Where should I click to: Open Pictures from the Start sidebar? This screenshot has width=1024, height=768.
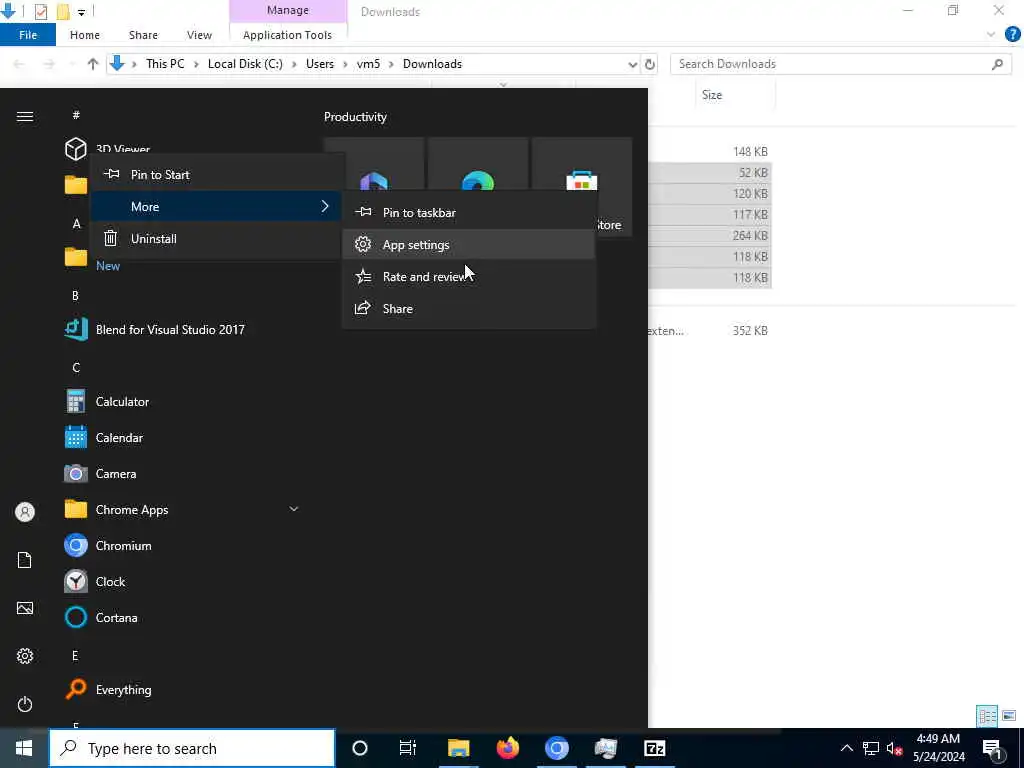pyautogui.click(x=25, y=608)
